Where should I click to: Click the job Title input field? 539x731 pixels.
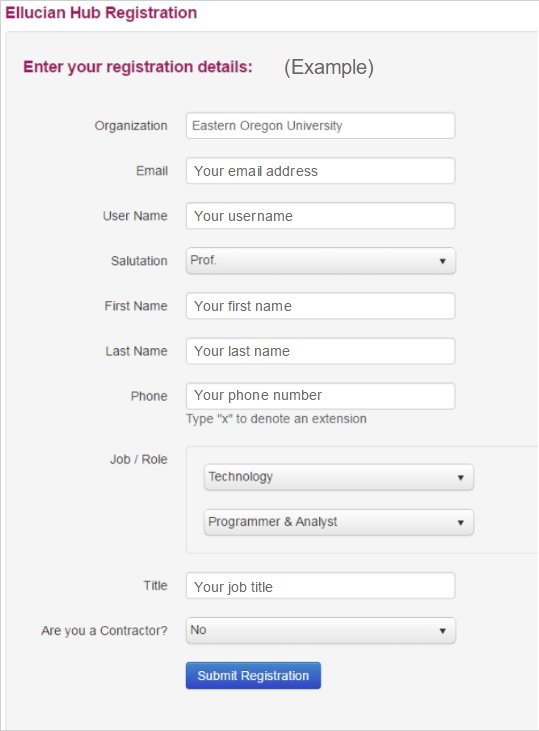[320, 586]
